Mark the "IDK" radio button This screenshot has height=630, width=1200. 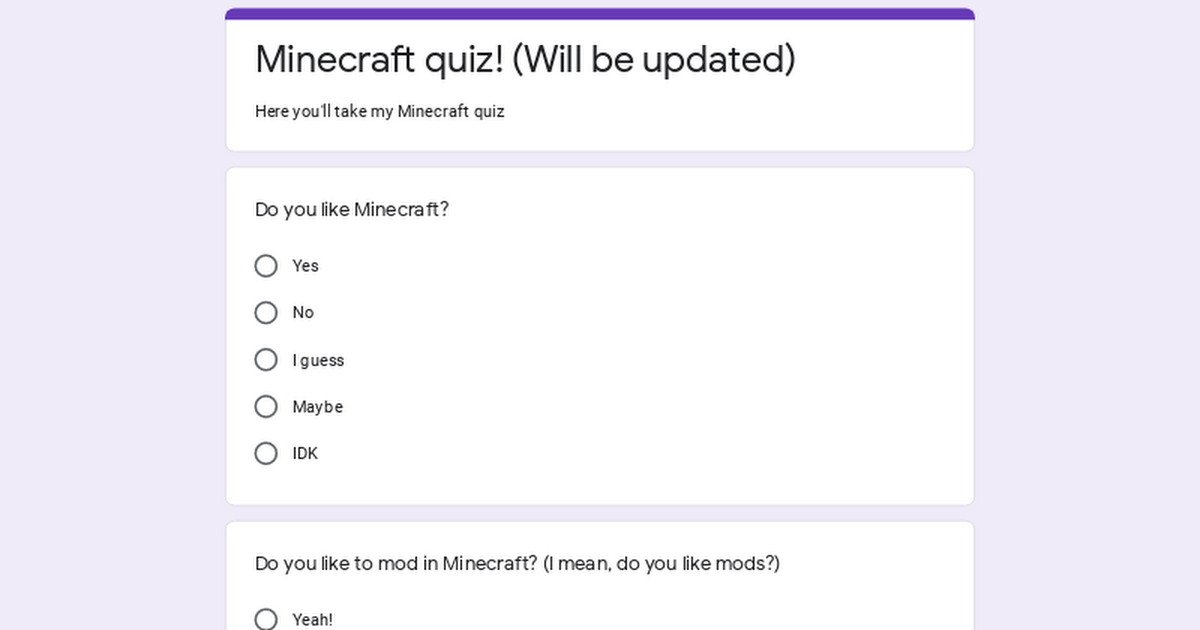pos(266,454)
